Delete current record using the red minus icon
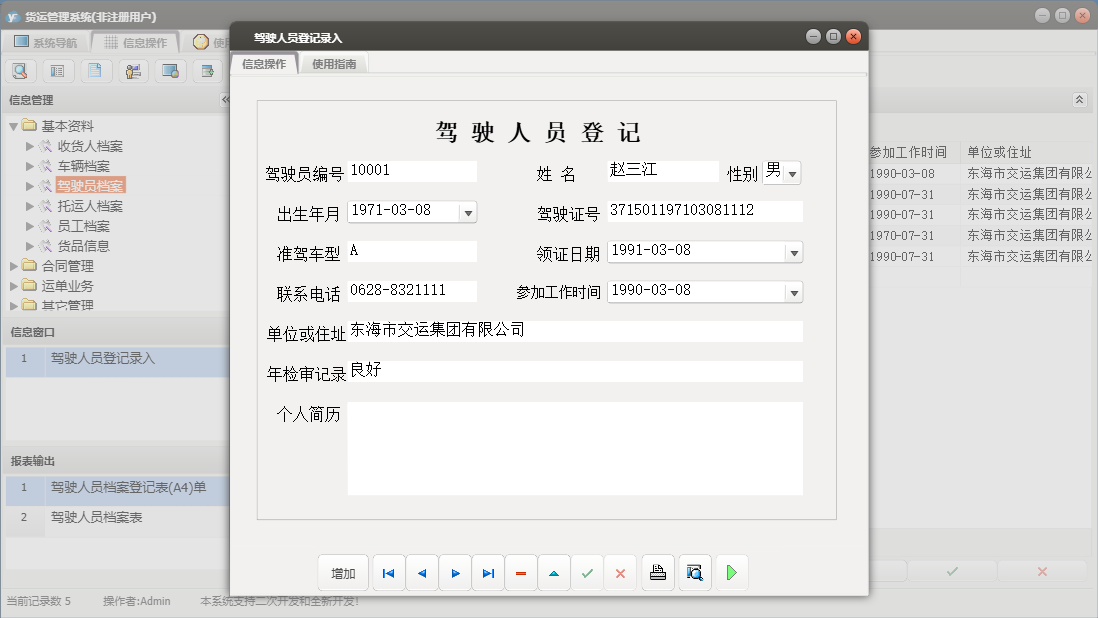The image size is (1098, 618). (521, 572)
